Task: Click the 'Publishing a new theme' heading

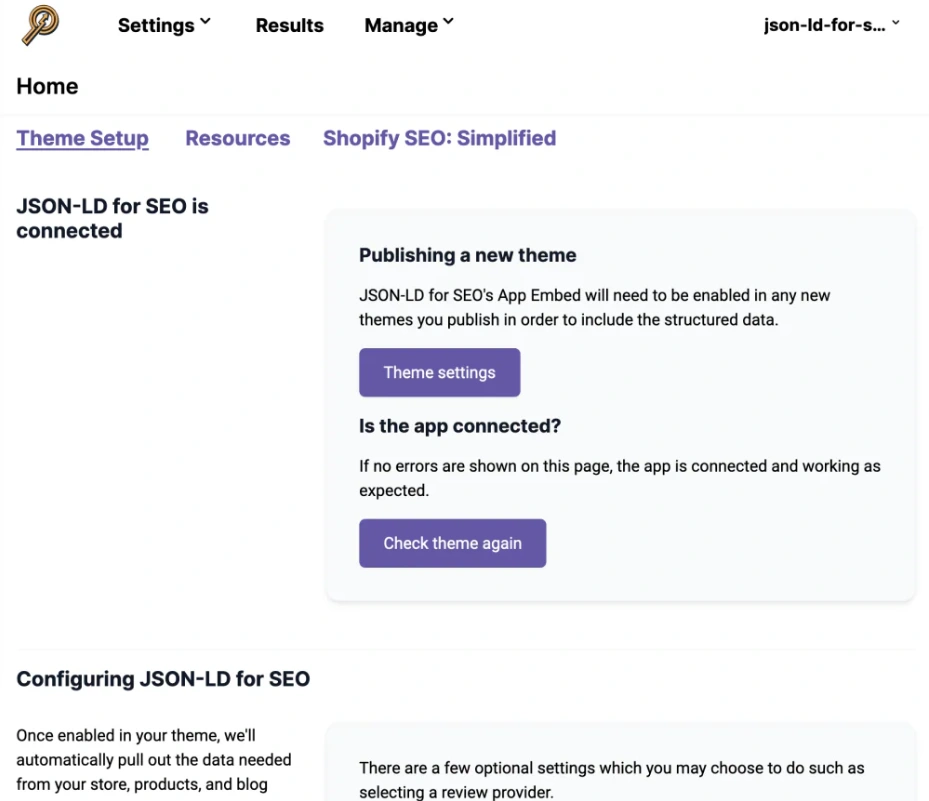Action: (467, 255)
